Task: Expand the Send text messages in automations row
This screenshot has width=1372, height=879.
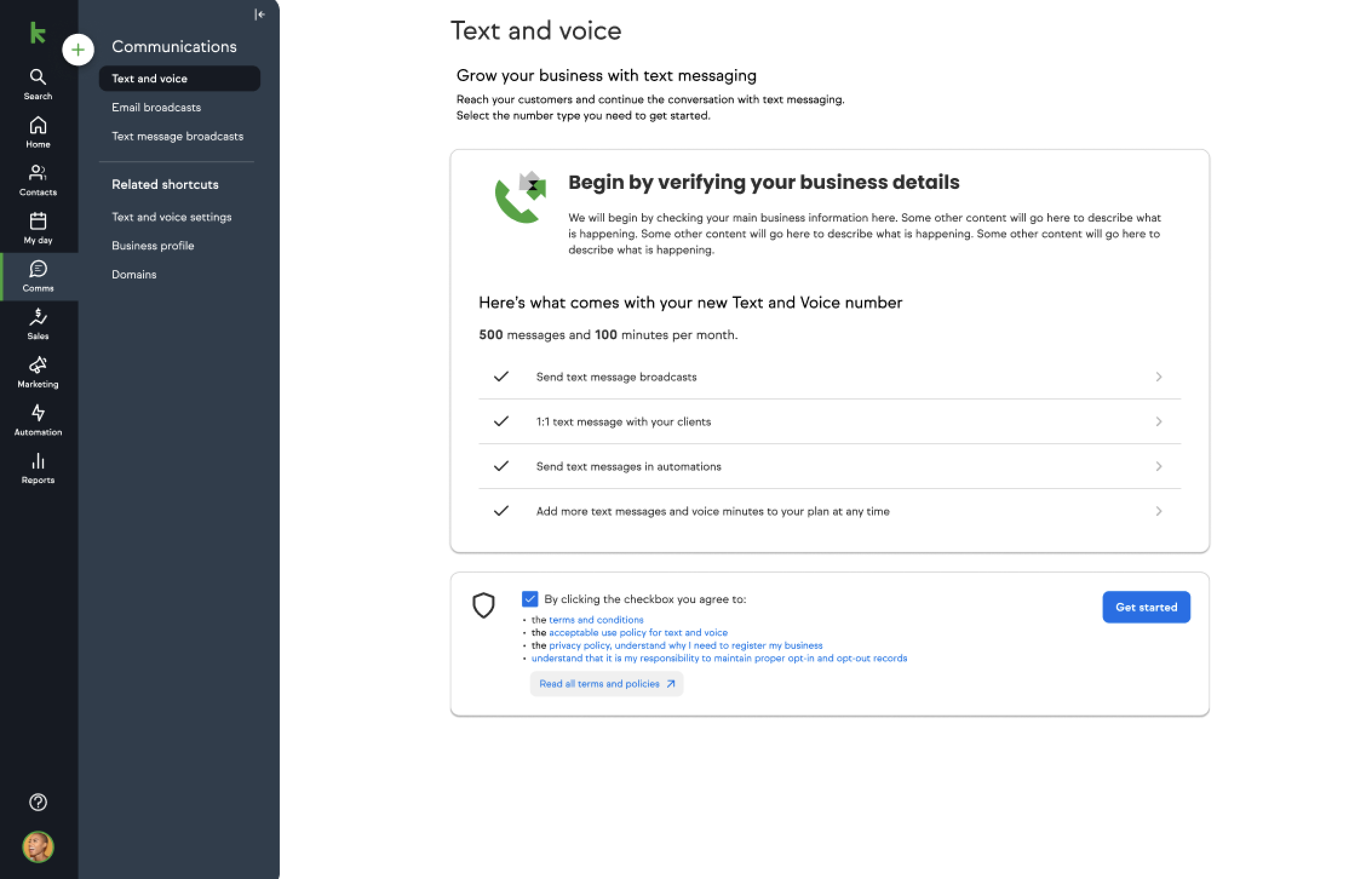Action: tap(1158, 467)
